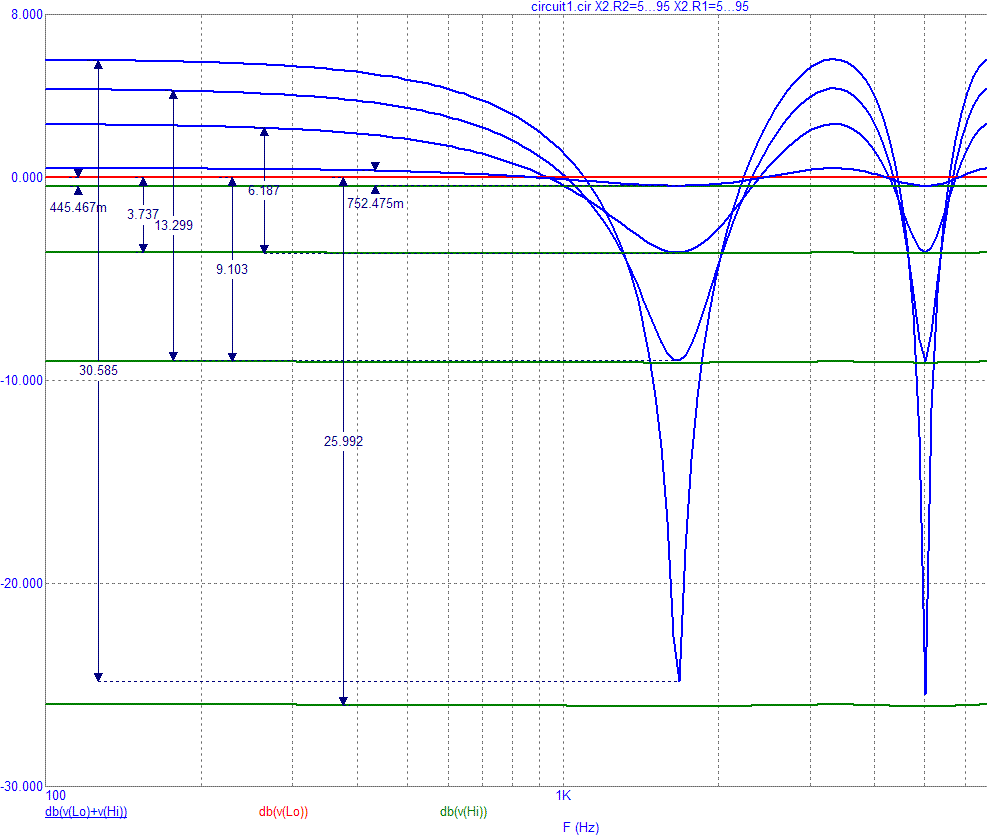Click the db(v(Lo)) red legend label
Viewport: 987px width, 837px height.
point(283,812)
